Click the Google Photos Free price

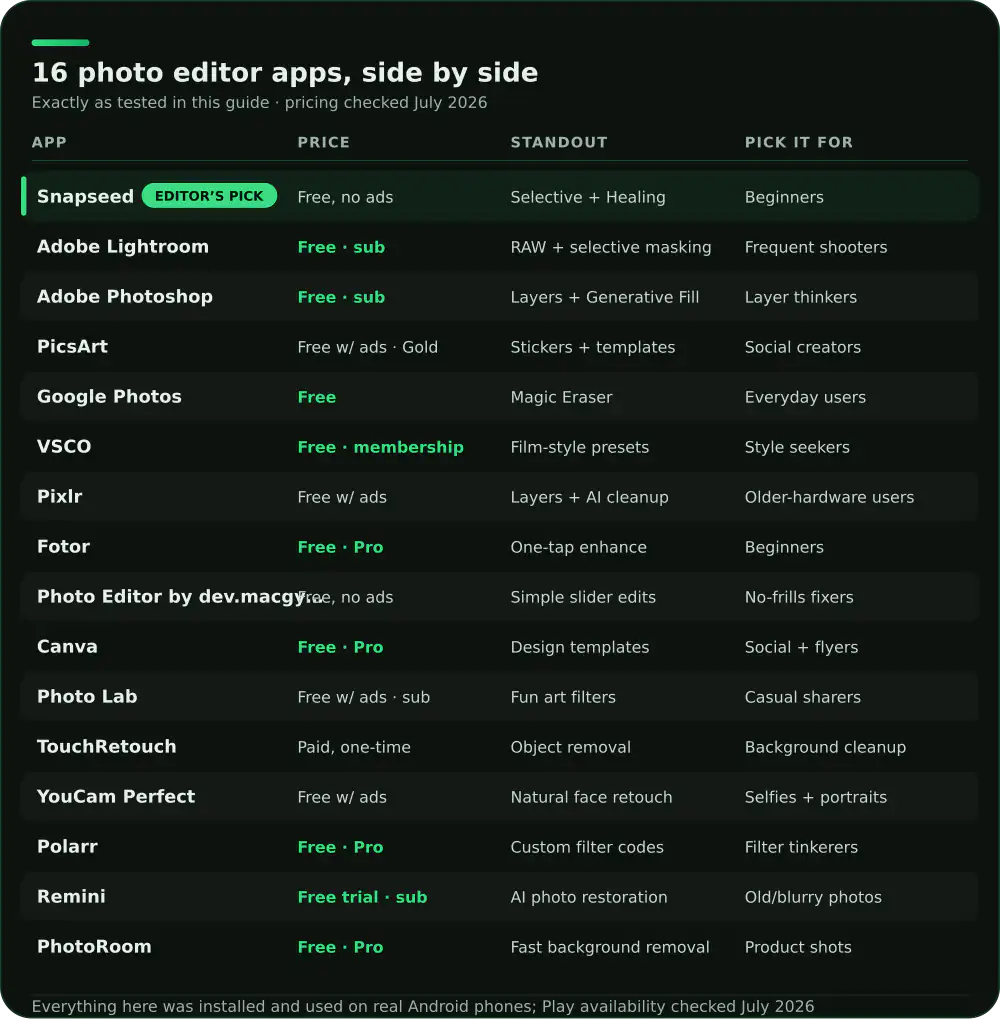tap(316, 397)
